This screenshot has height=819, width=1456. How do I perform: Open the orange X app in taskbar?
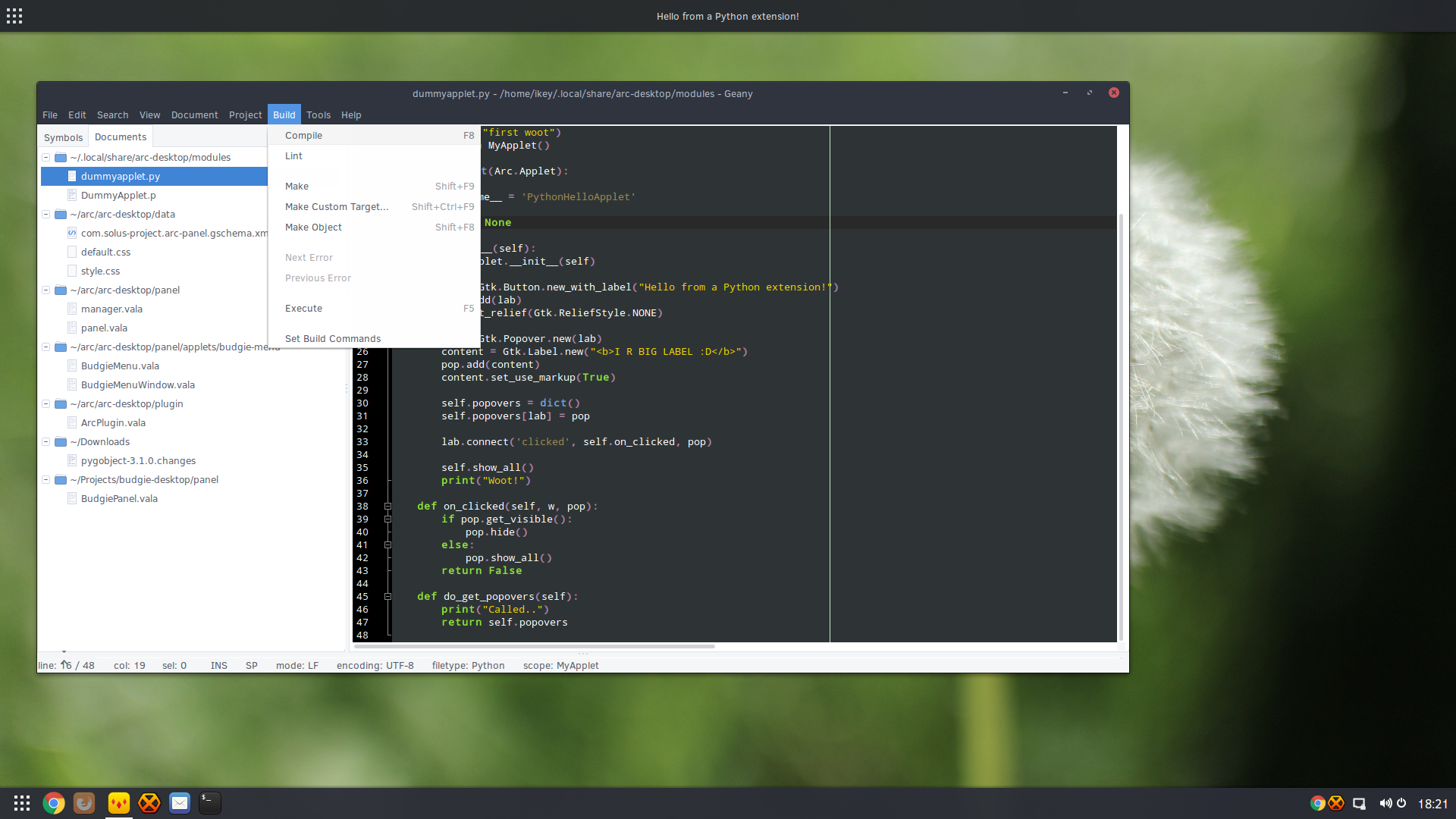[x=149, y=803]
